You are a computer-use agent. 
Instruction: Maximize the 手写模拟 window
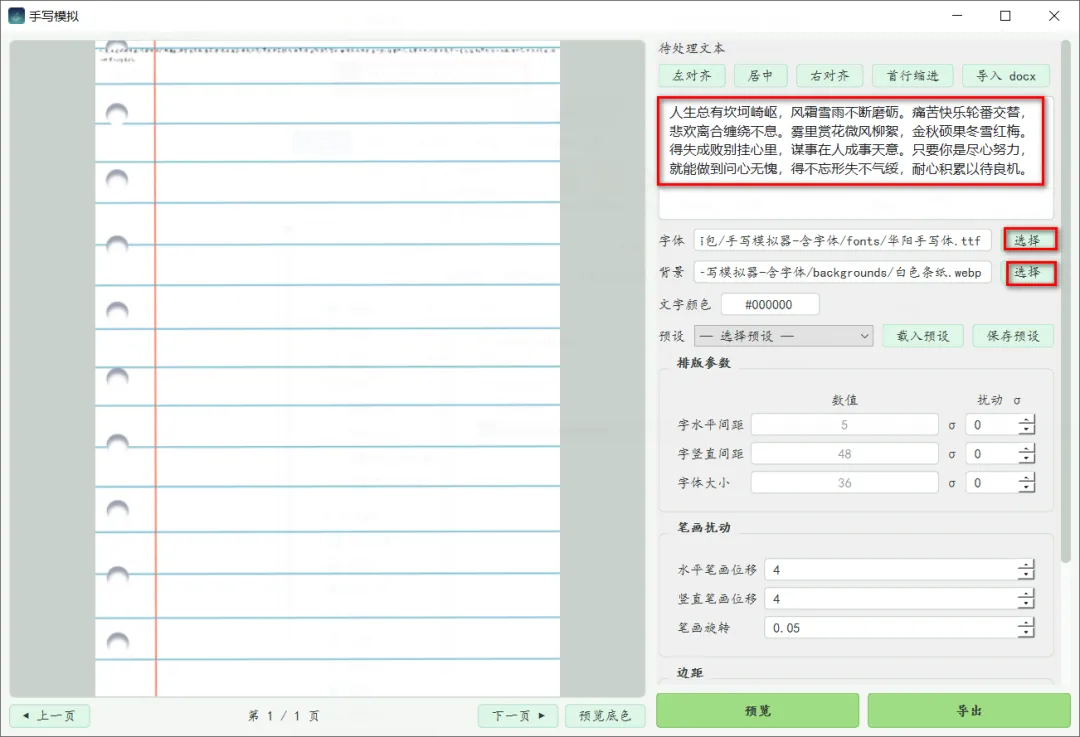(1005, 16)
